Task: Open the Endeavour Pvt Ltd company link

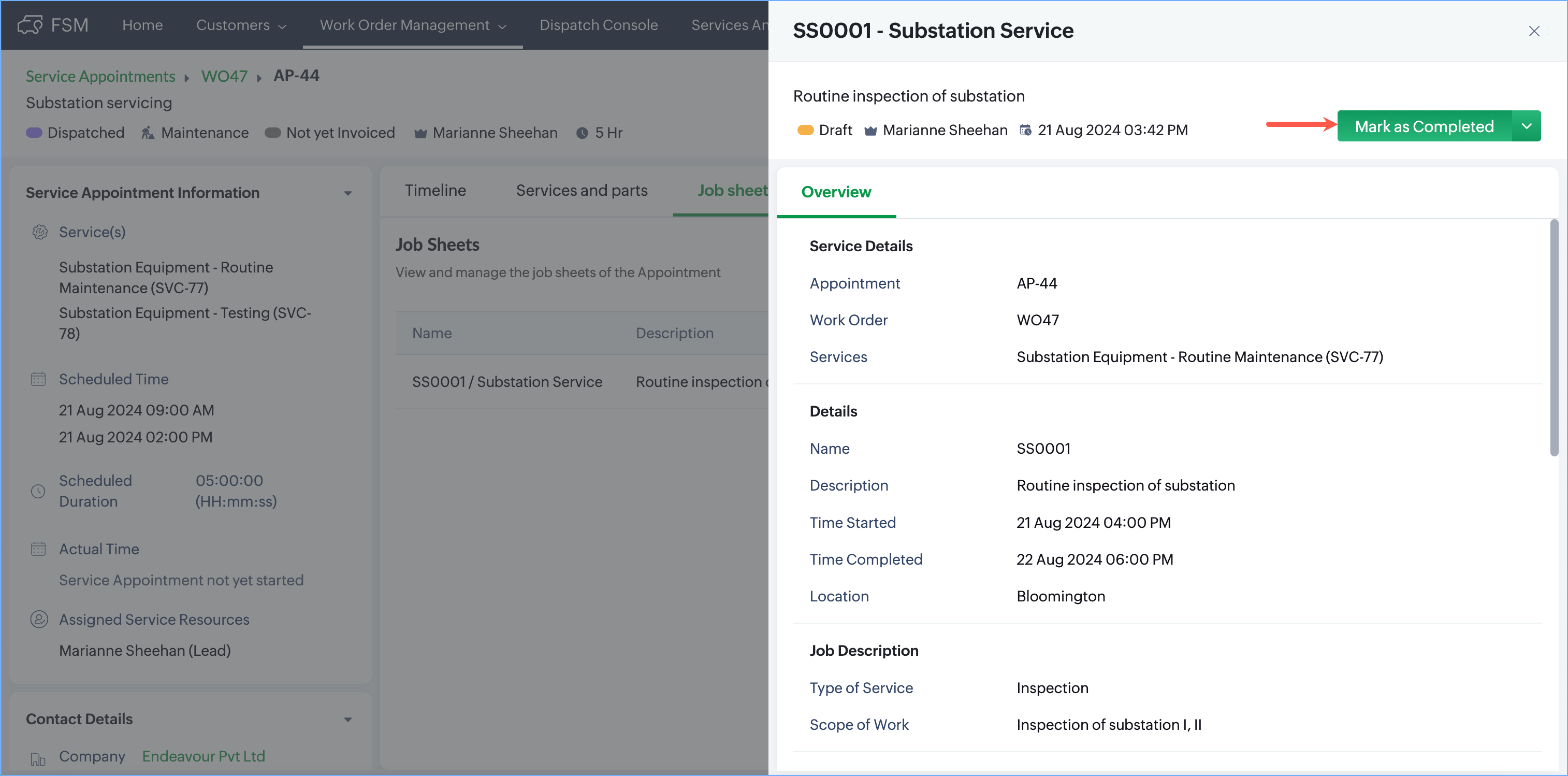Action: (x=204, y=756)
